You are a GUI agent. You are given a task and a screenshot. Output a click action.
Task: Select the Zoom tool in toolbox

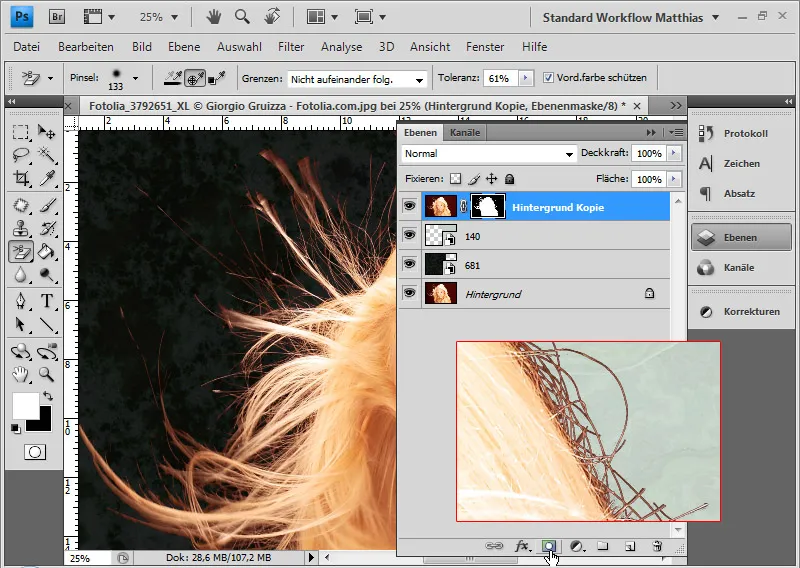(46, 375)
